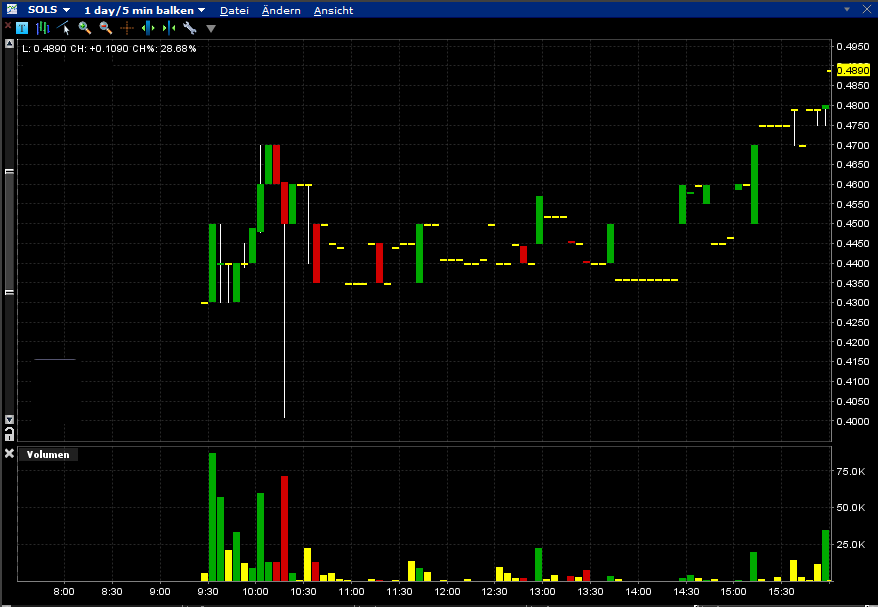The width and height of the screenshot is (878, 607).
Task: Click the bar chart type icon
Action: click(43, 28)
